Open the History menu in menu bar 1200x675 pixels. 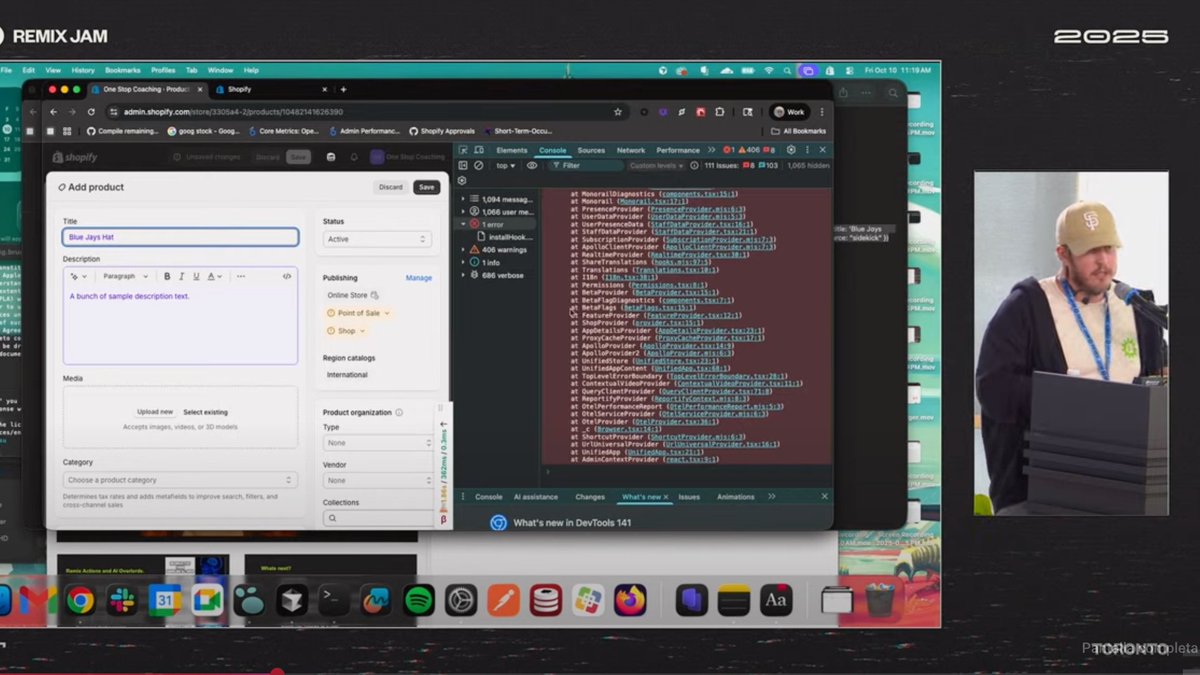(x=83, y=70)
